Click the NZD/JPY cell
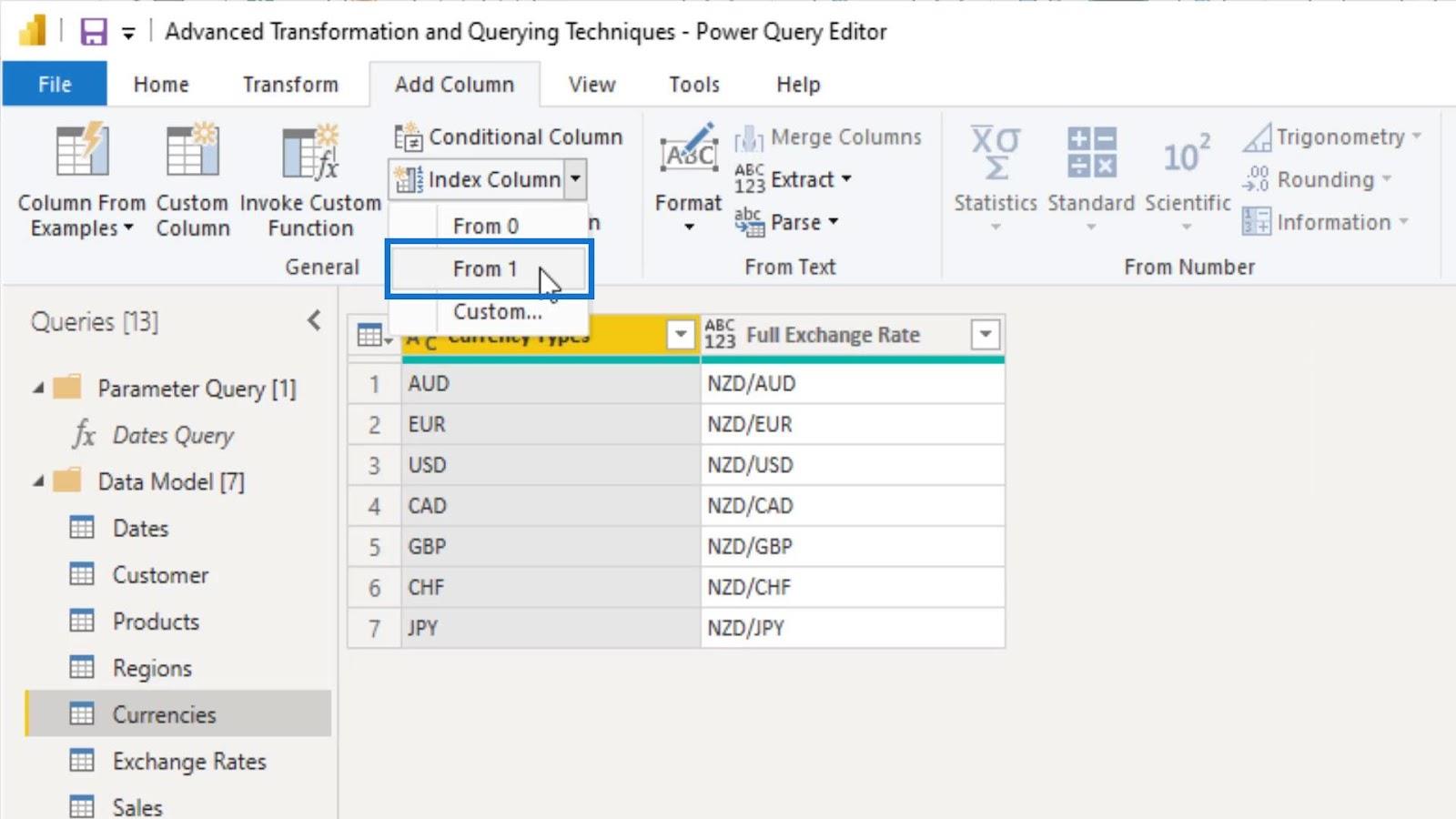The width and height of the screenshot is (1456, 819). click(x=853, y=628)
